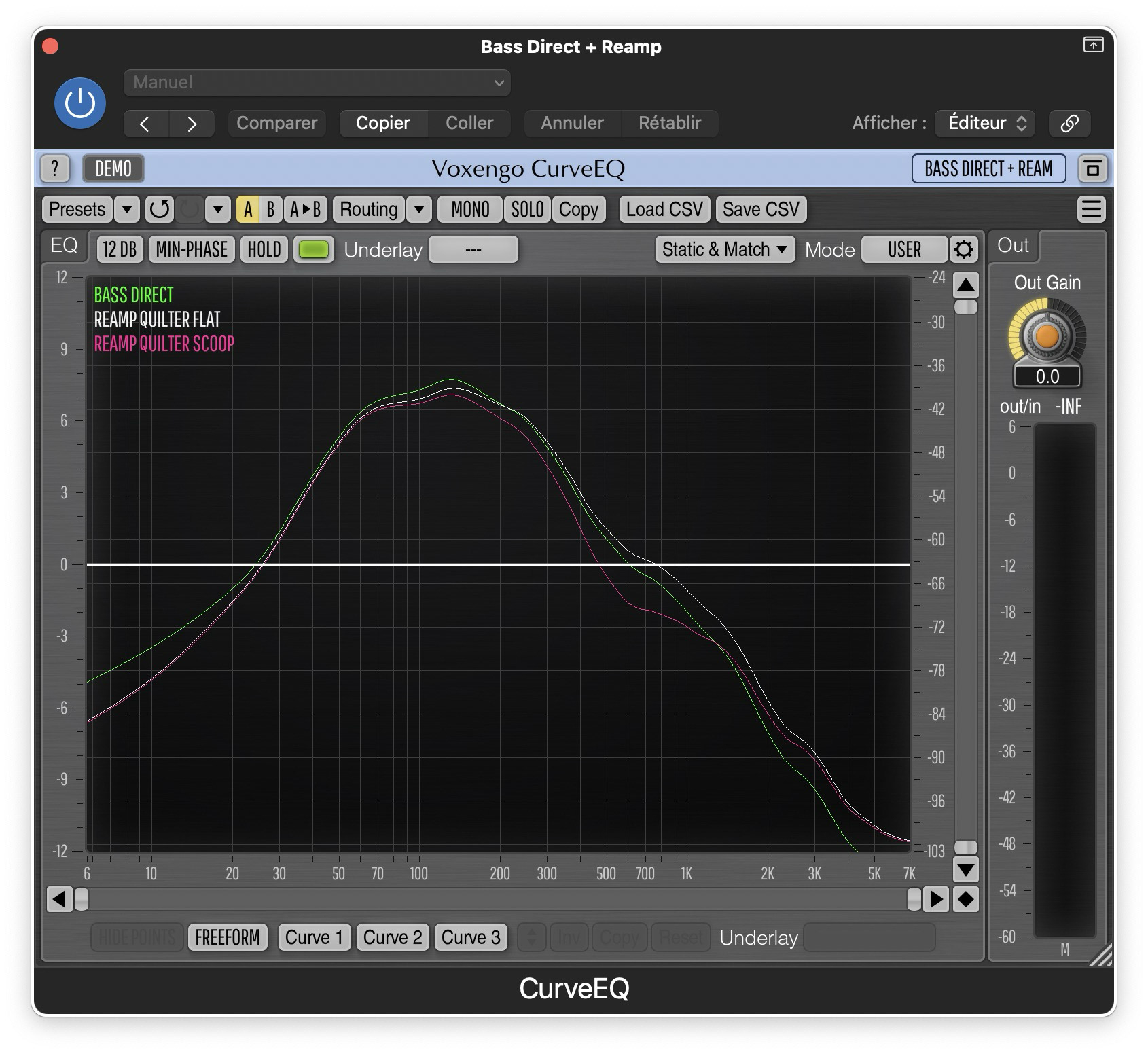Expand the undo history dropdown arrow
Viewport: 1148px width, 1054px height.
(218, 209)
